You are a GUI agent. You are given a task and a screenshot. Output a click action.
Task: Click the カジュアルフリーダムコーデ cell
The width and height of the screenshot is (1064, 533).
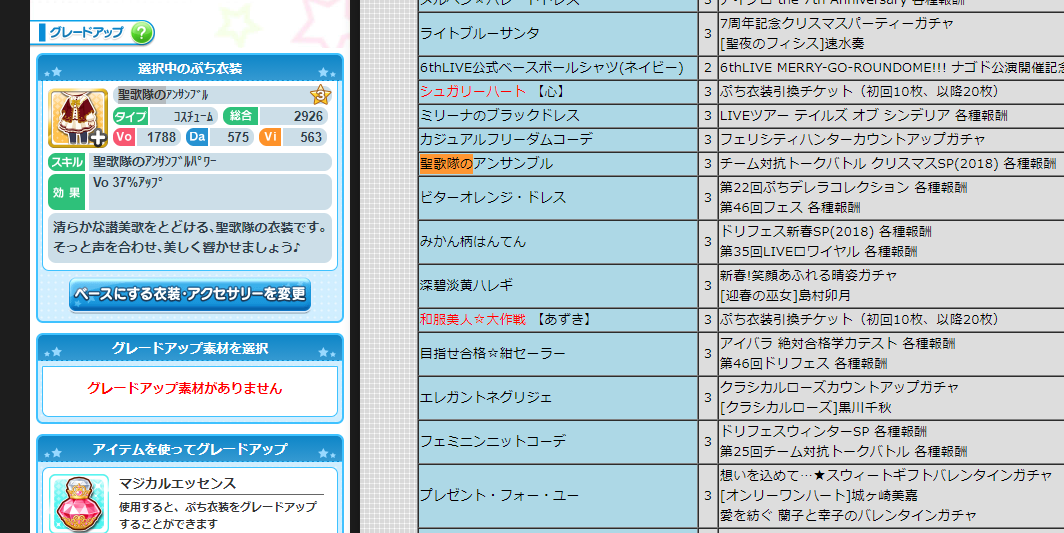point(558,140)
